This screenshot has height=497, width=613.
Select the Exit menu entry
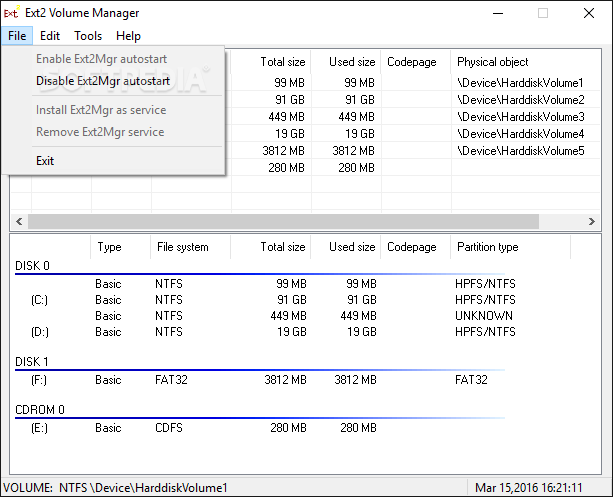[45, 161]
